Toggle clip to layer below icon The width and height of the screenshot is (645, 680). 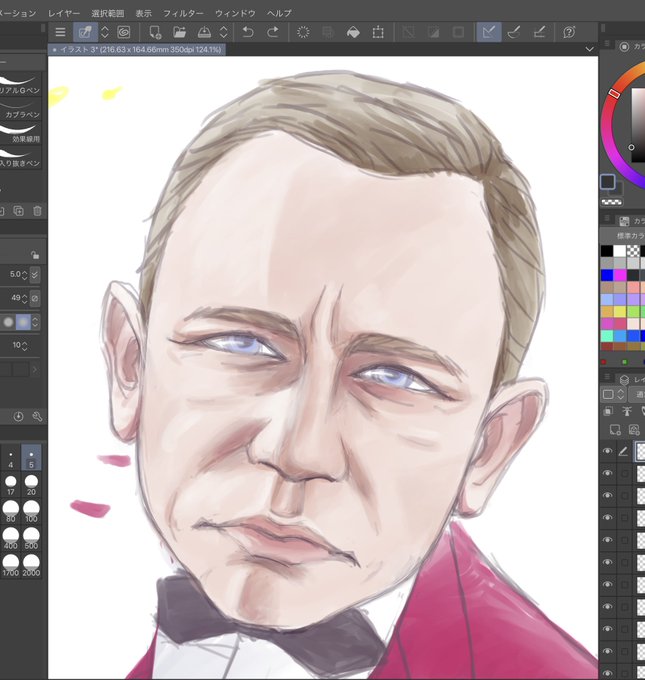(608, 411)
